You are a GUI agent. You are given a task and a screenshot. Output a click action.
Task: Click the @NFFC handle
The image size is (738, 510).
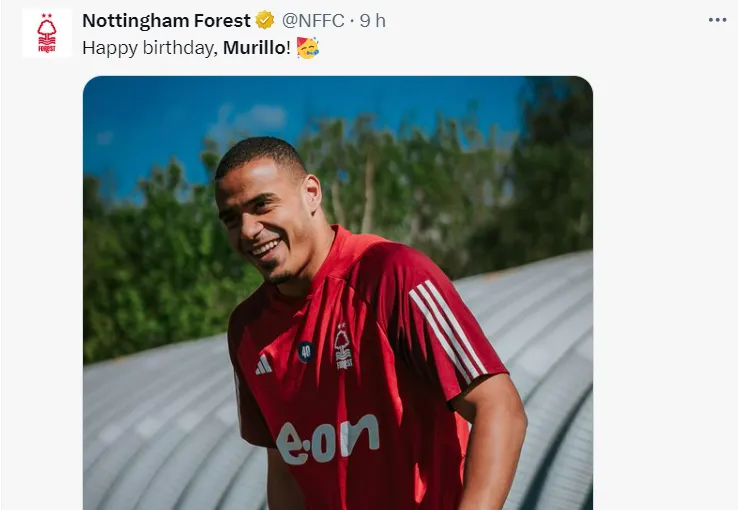click(313, 20)
